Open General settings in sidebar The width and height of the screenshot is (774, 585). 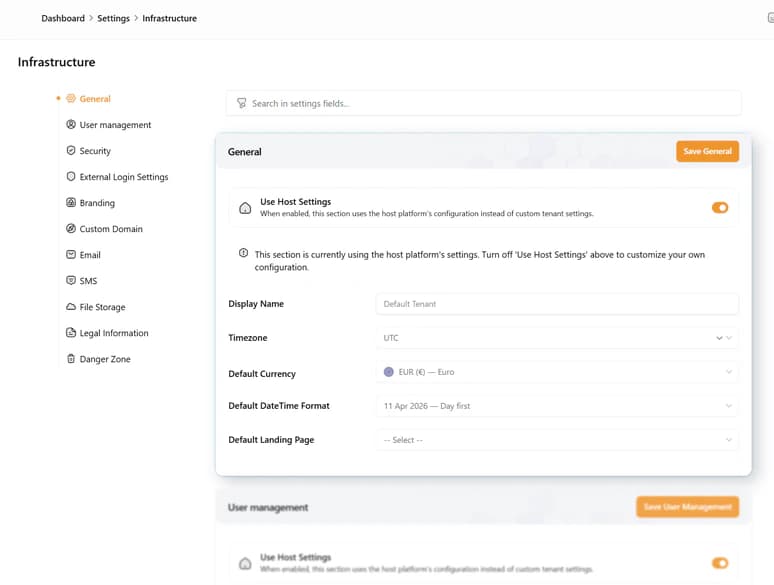point(95,99)
